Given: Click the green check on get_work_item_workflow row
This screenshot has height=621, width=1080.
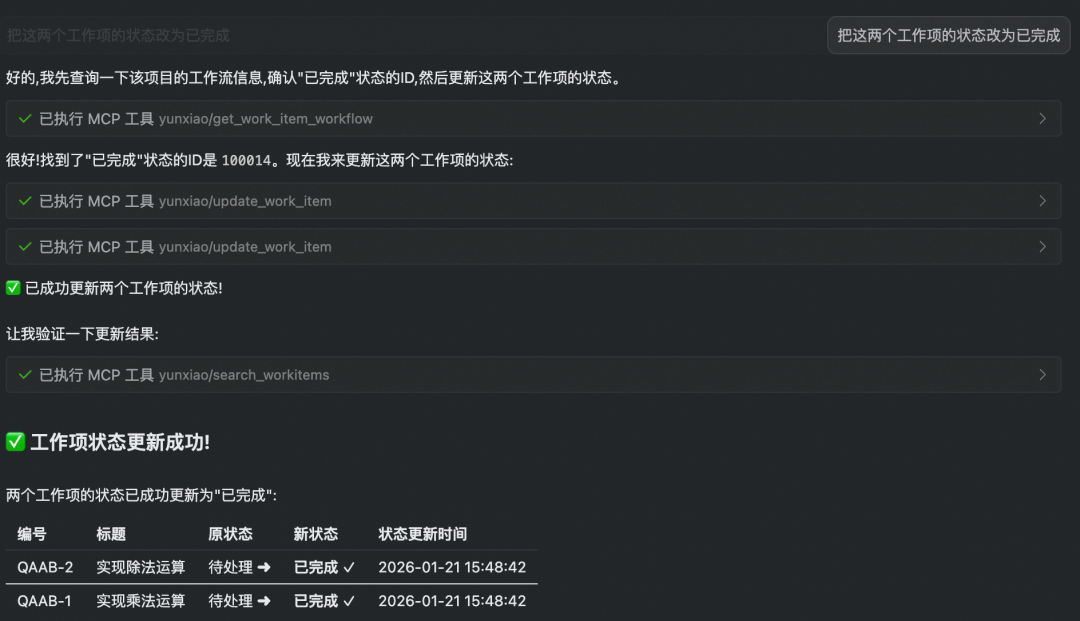Looking at the screenshot, I should [x=25, y=118].
